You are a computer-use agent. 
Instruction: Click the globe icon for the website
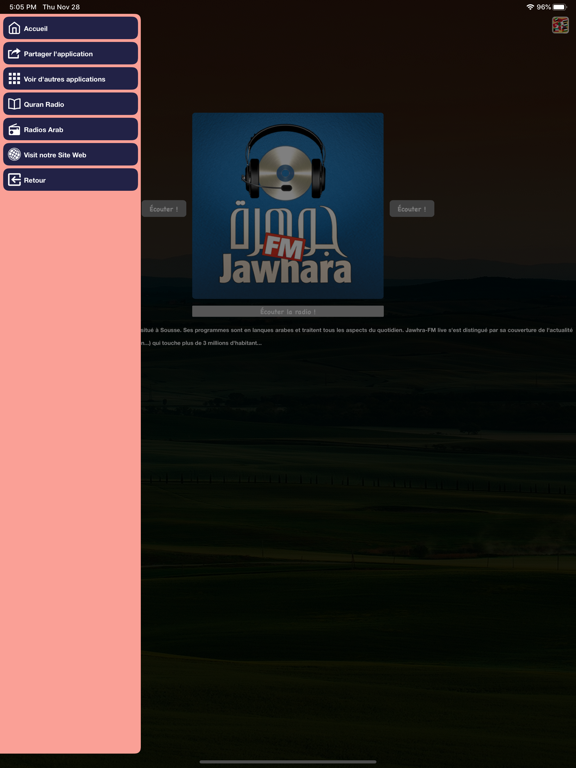[x=14, y=154]
